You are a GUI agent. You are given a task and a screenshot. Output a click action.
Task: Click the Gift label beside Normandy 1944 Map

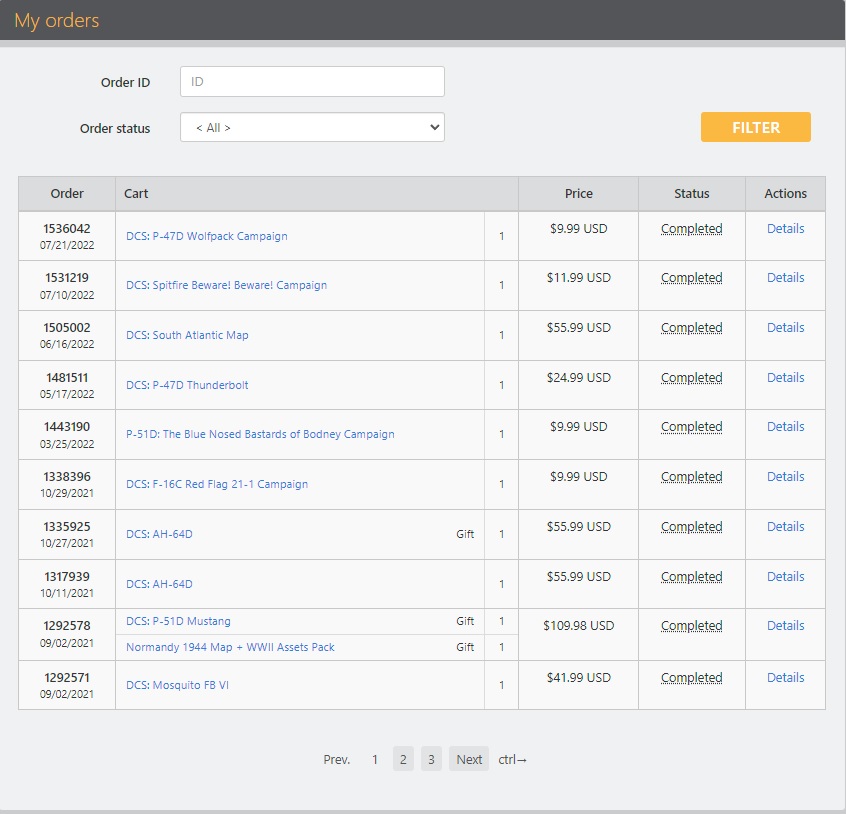pyautogui.click(x=465, y=647)
